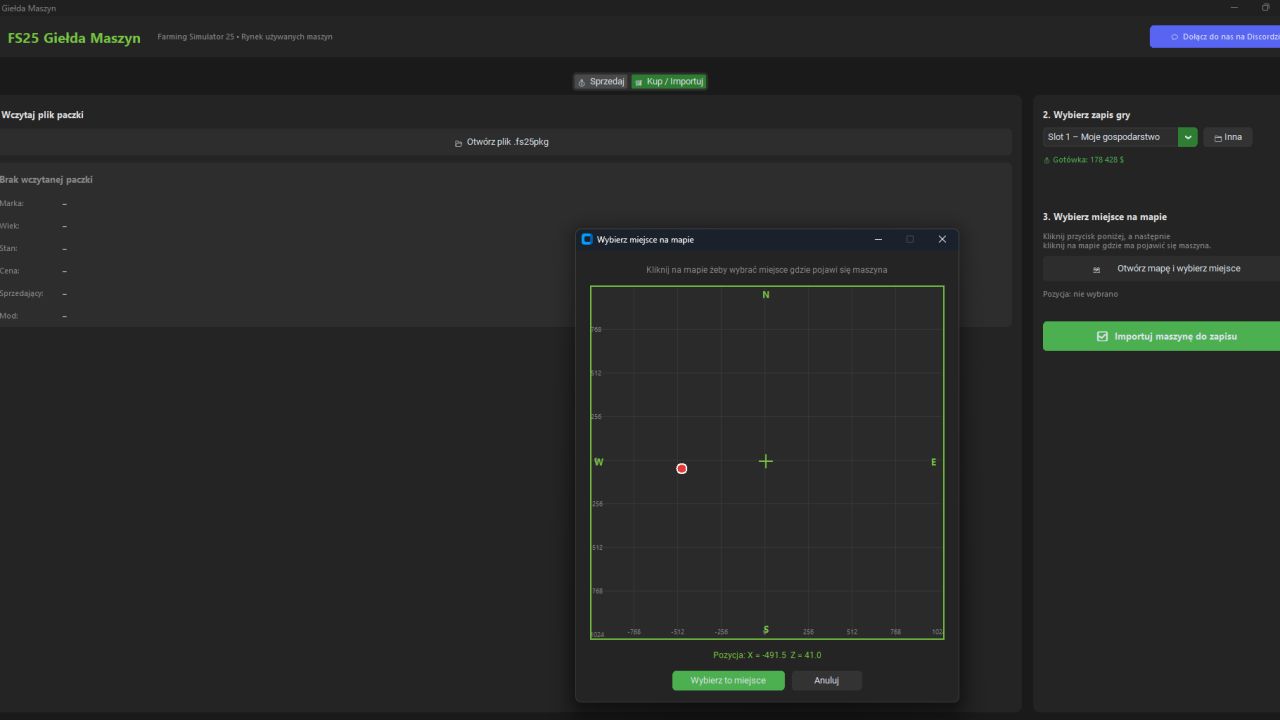Expand the save slot dropdown arrow
The height and width of the screenshot is (720, 1280).
pyautogui.click(x=1187, y=137)
